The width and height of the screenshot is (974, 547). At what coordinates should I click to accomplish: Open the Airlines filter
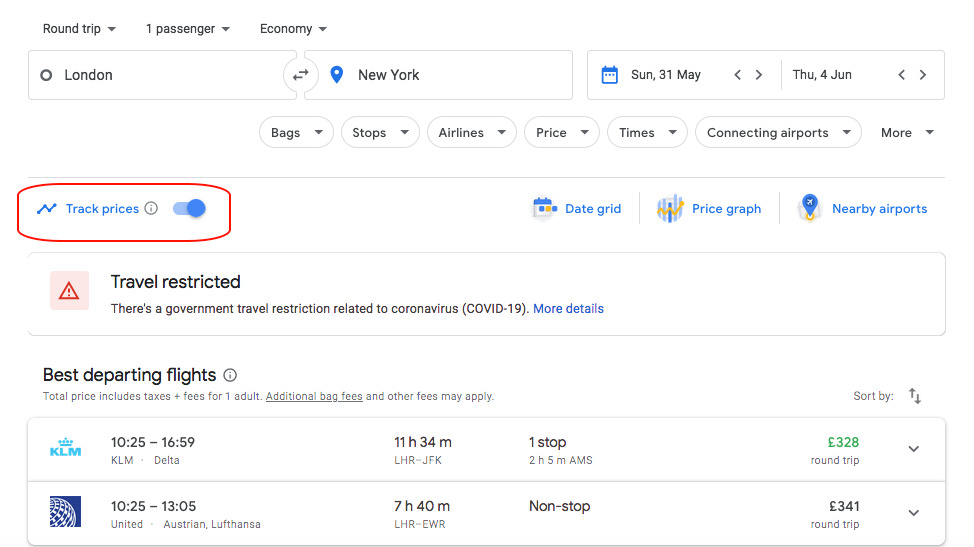pos(471,133)
